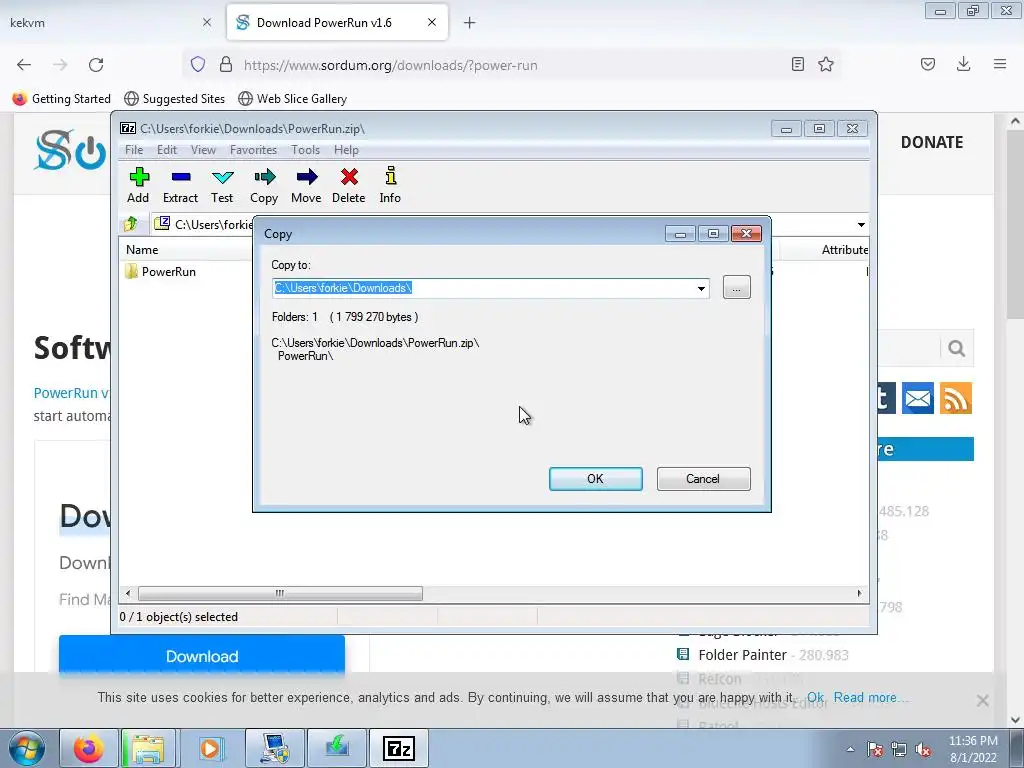The image size is (1024, 768).
Task: Open the Edit menu in 7-Zip
Action: click(x=167, y=150)
